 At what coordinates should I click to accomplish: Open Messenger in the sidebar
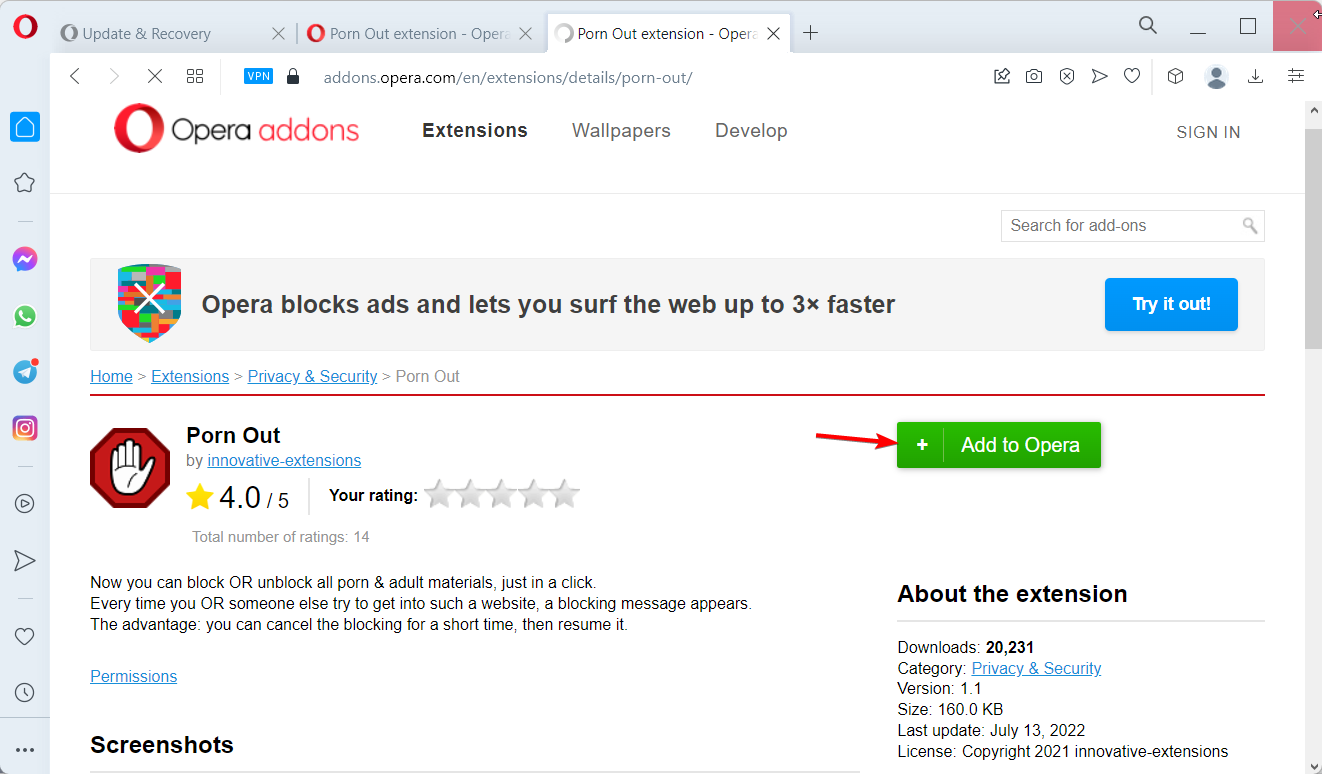(x=25, y=260)
